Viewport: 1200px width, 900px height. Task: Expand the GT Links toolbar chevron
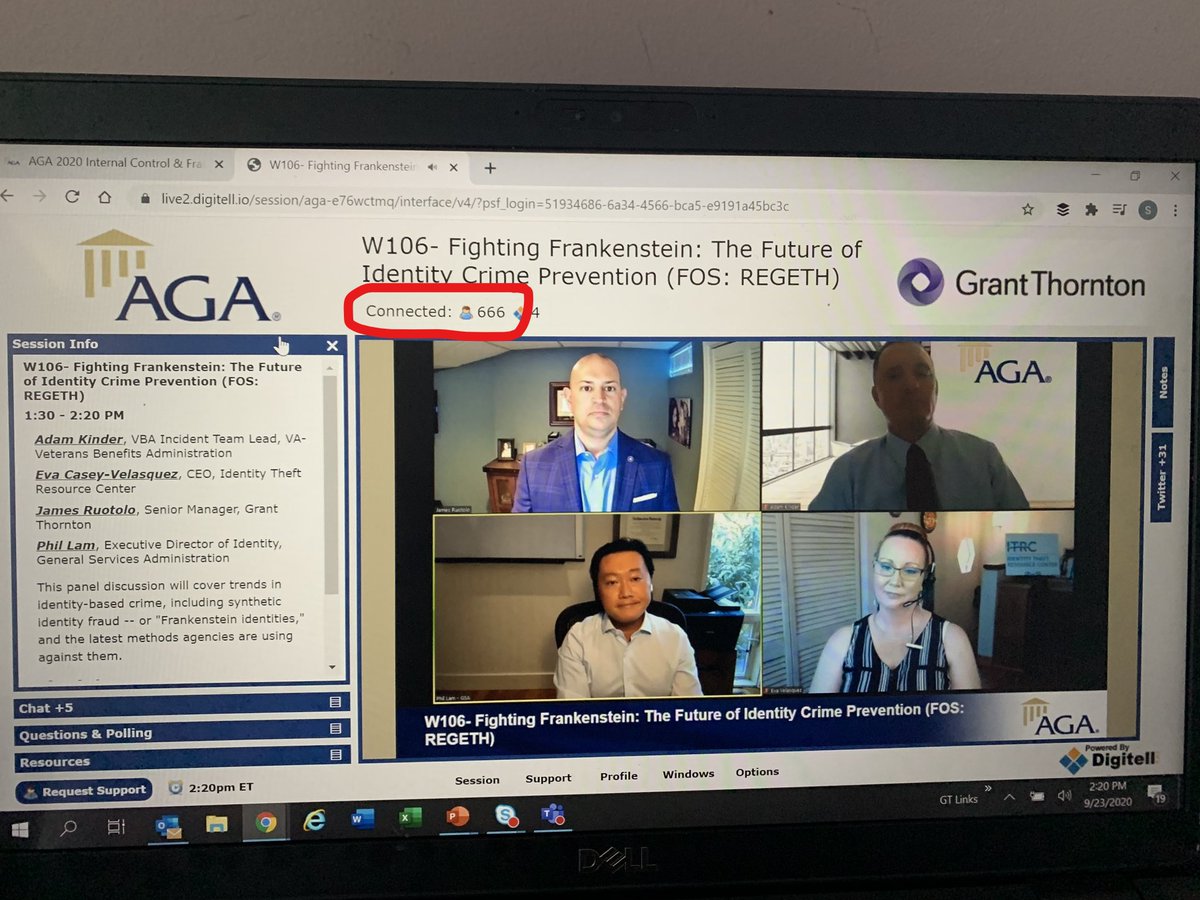point(988,789)
